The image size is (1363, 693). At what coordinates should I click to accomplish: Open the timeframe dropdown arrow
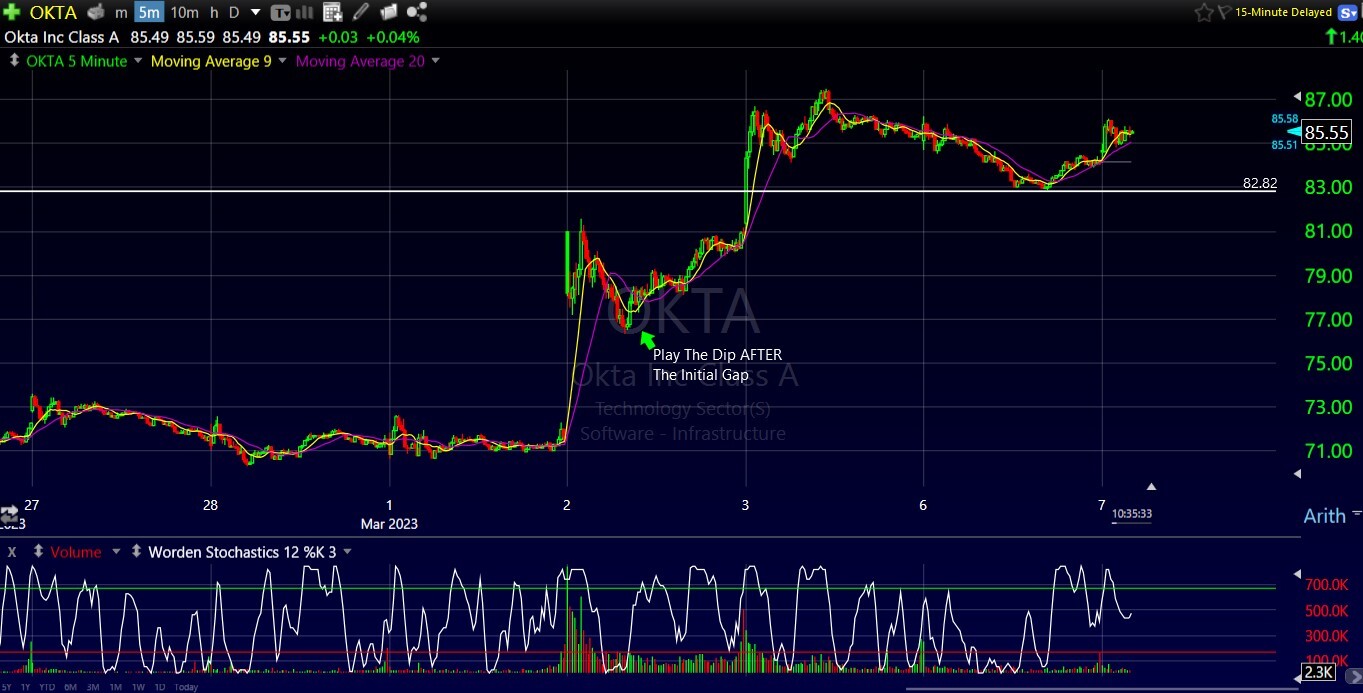point(255,12)
